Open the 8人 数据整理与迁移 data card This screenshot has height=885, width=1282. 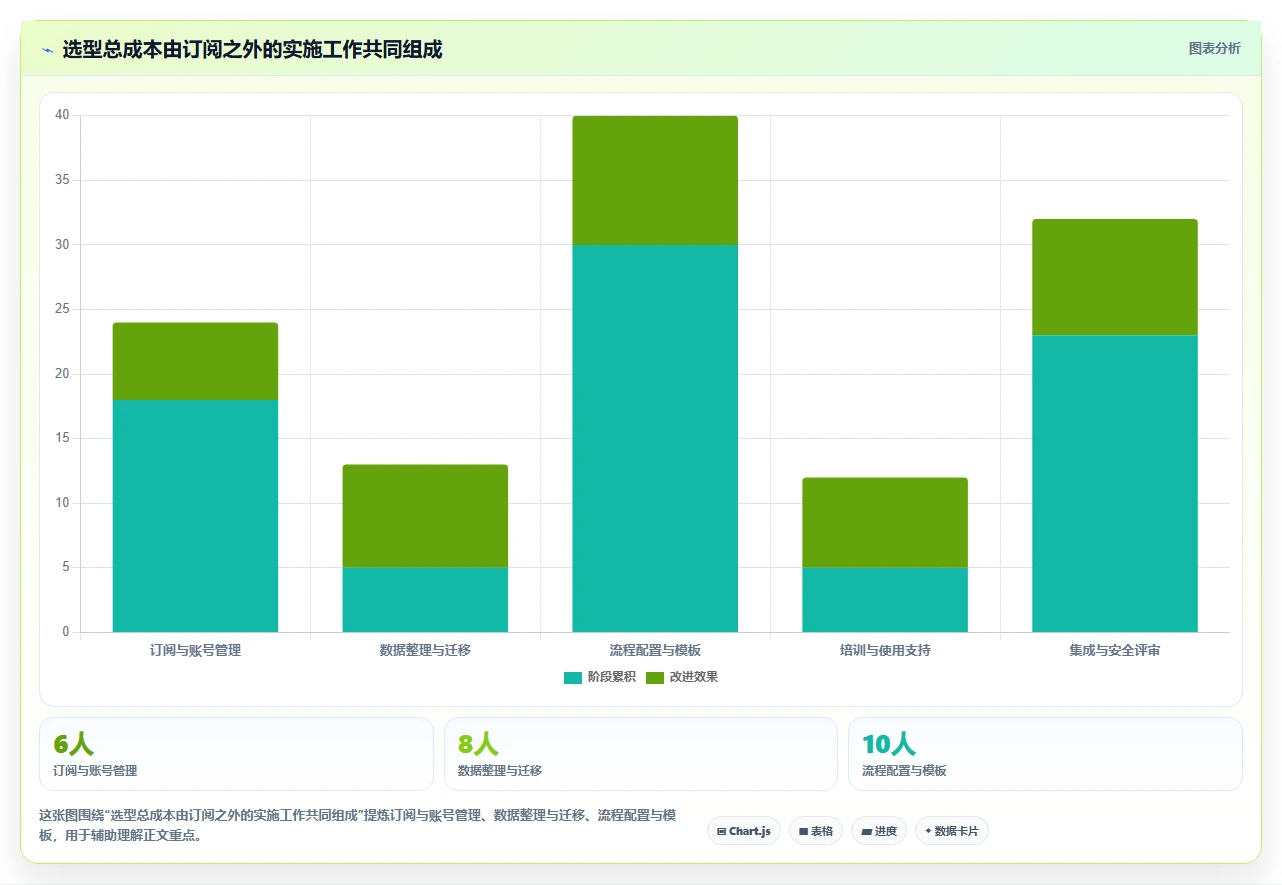[x=641, y=754]
